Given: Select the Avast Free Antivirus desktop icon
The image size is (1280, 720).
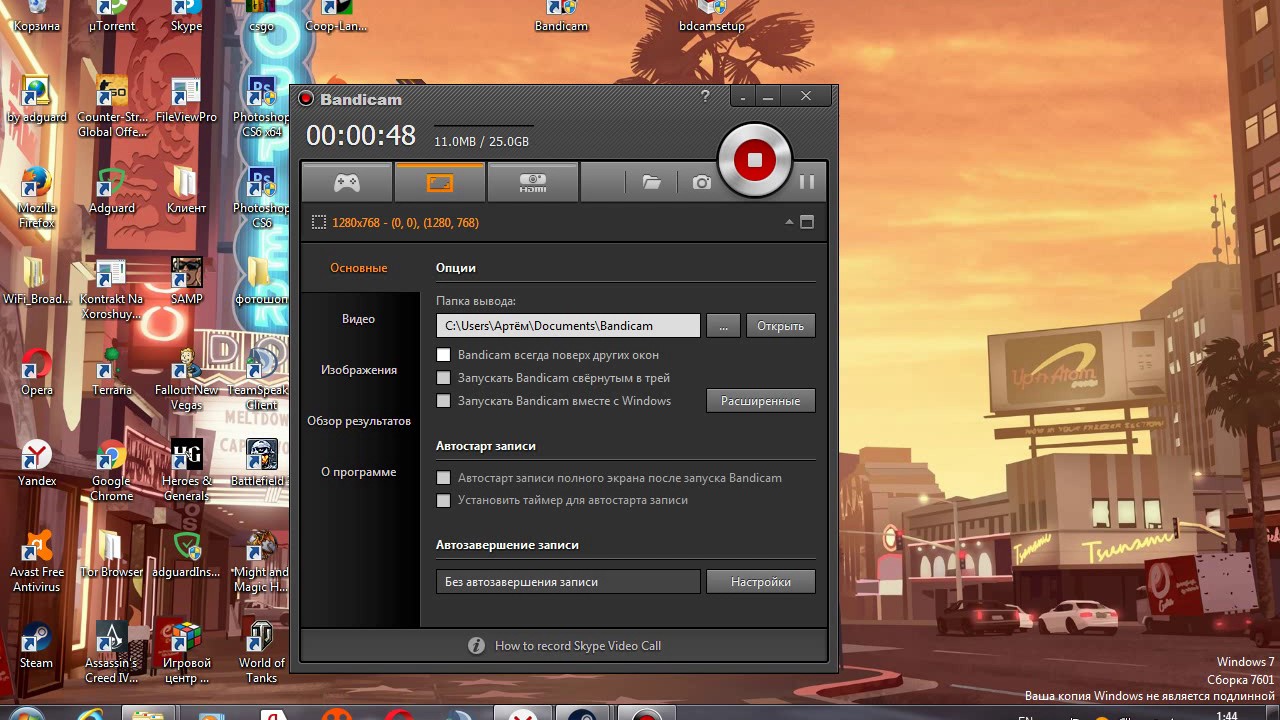Looking at the screenshot, I should [x=37, y=562].
